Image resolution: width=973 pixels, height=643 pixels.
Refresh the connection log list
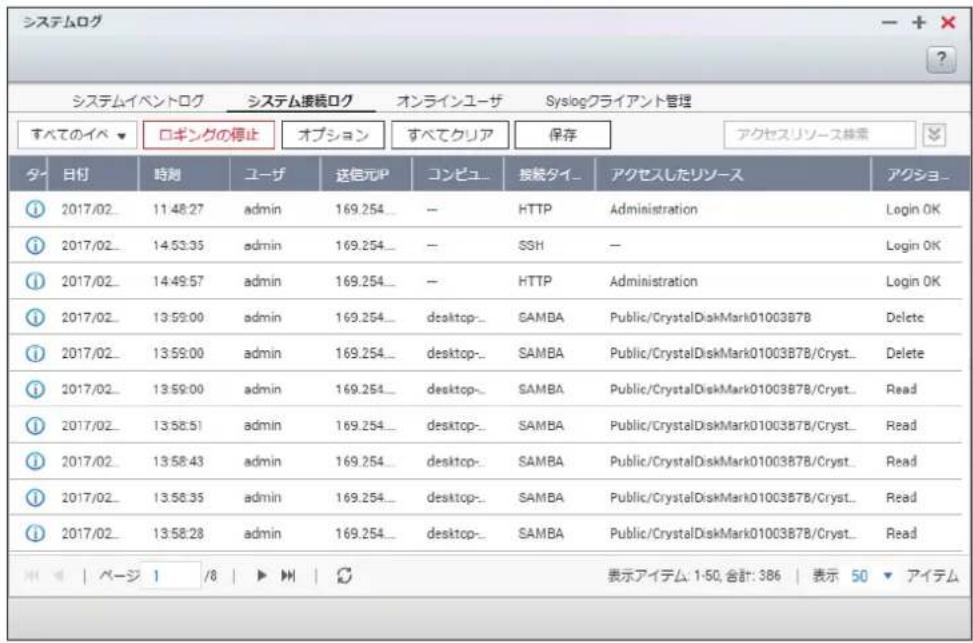344,576
